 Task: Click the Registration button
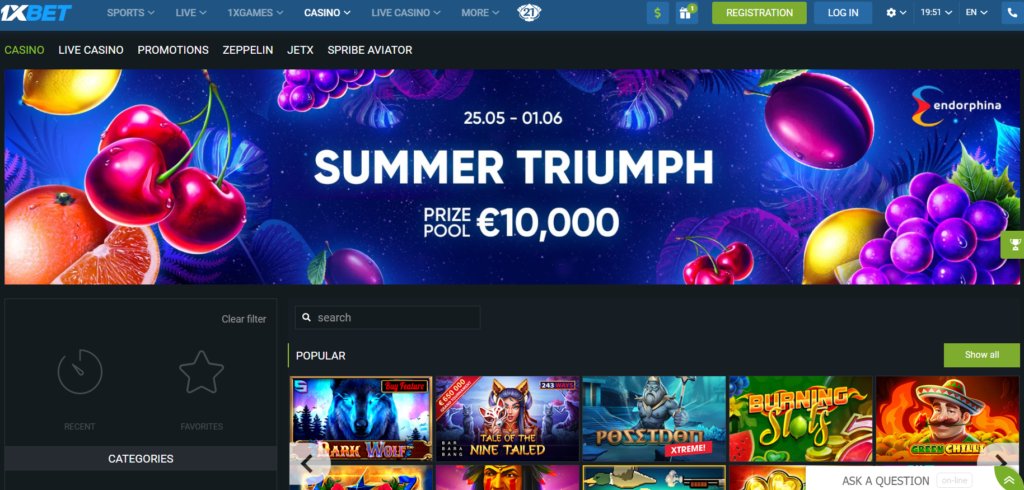[759, 12]
